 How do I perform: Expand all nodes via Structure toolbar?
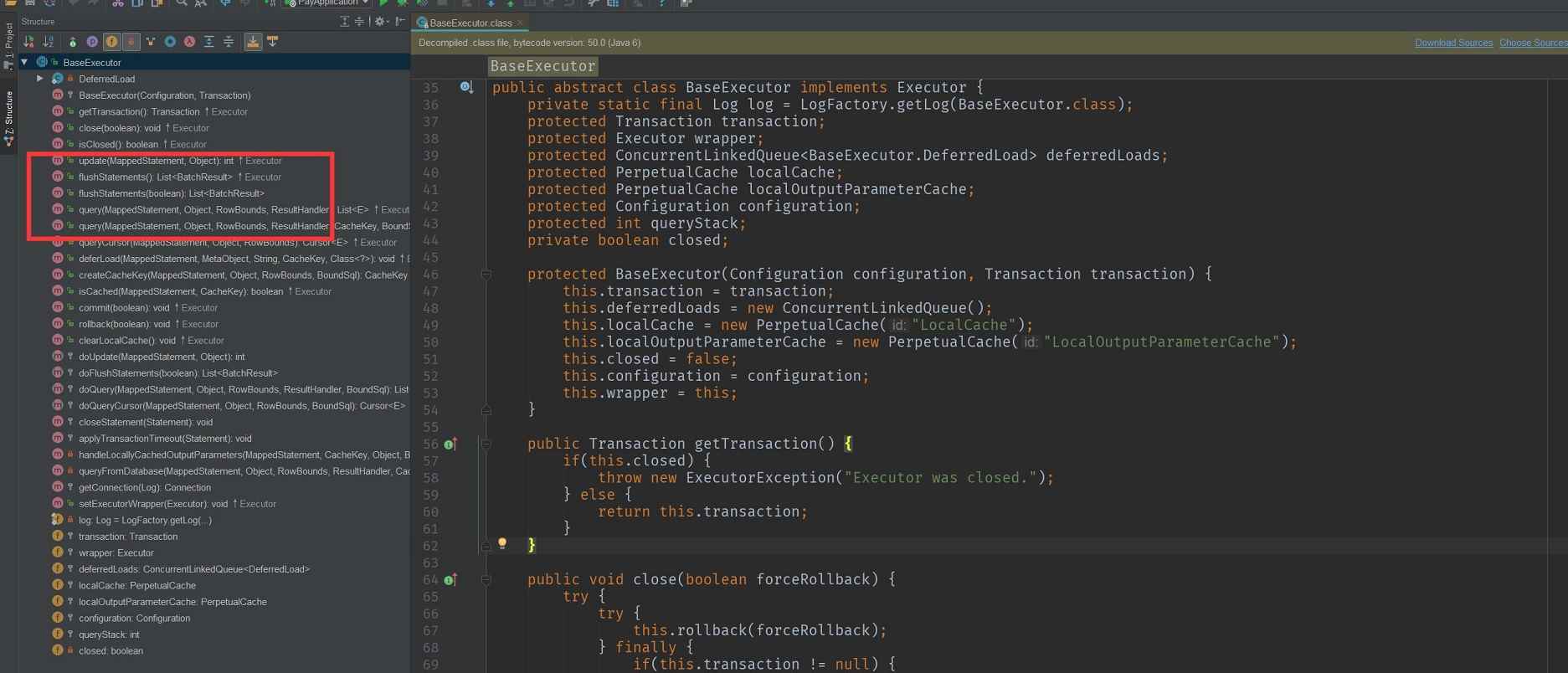coord(209,41)
